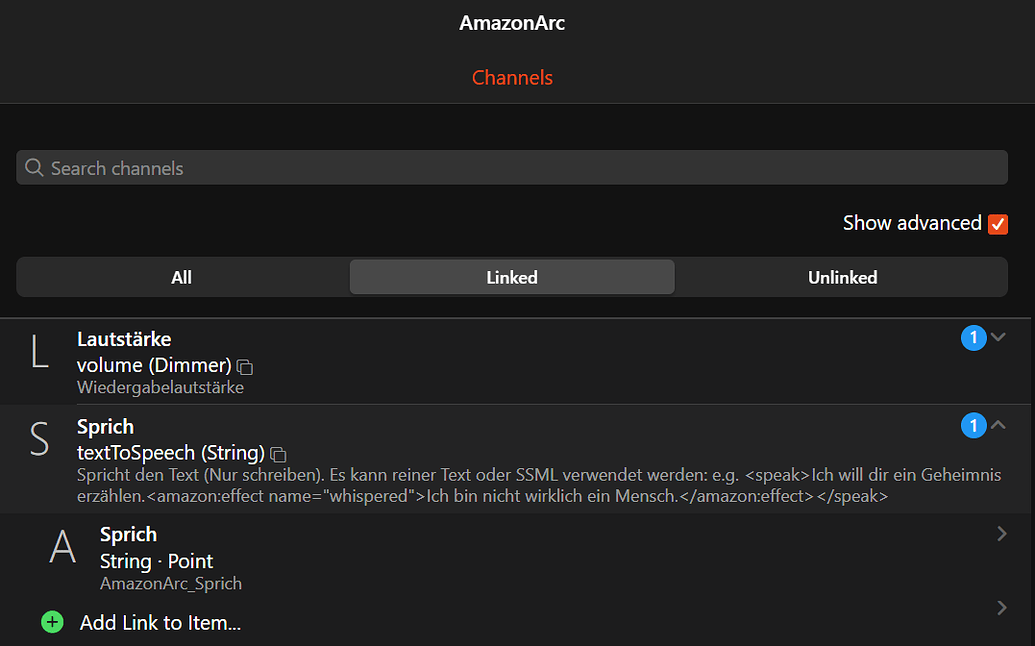Click the blue link count badge on Sprich

tap(973, 425)
